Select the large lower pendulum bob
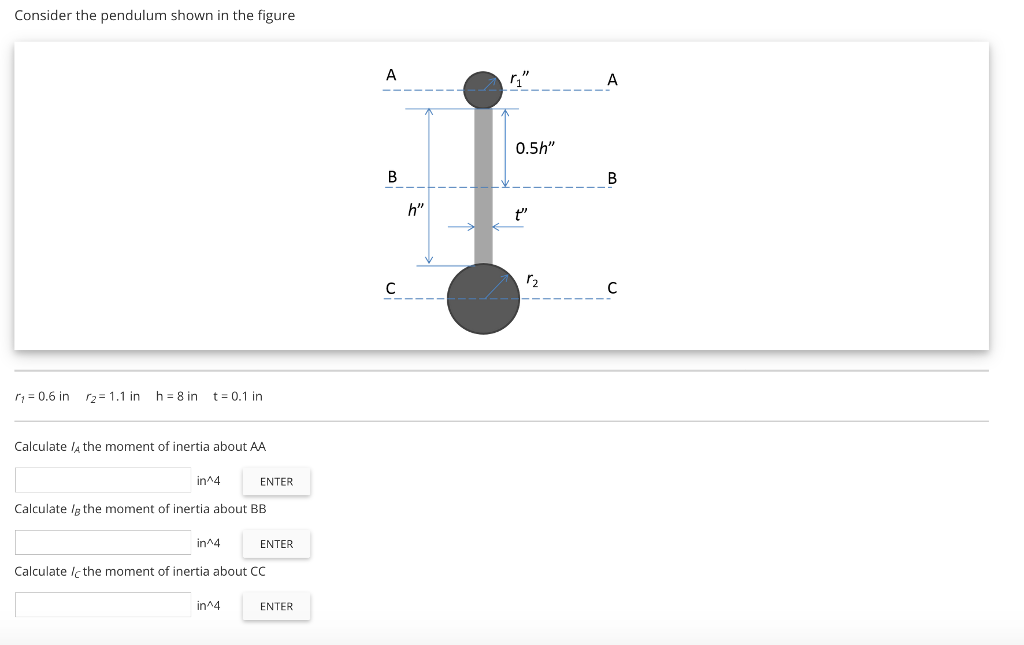The image size is (1024, 645). (484, 297)
